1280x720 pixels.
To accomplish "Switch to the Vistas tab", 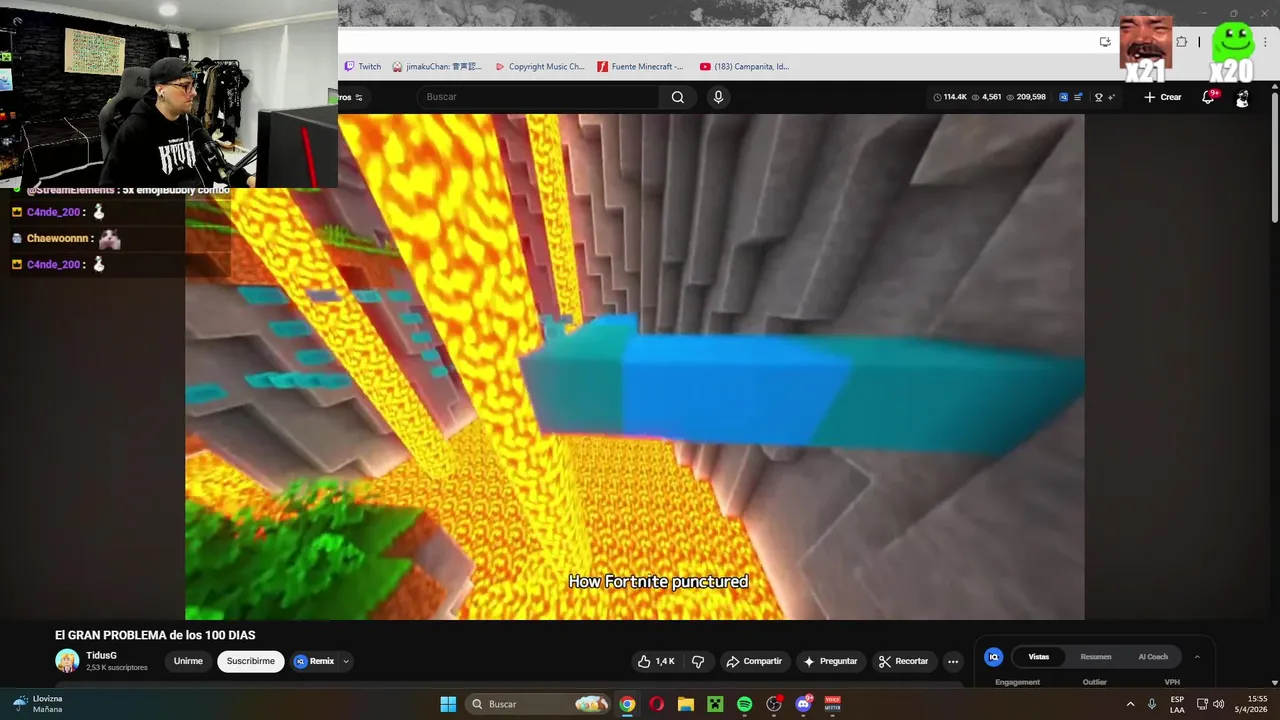I will (1039, 657).
